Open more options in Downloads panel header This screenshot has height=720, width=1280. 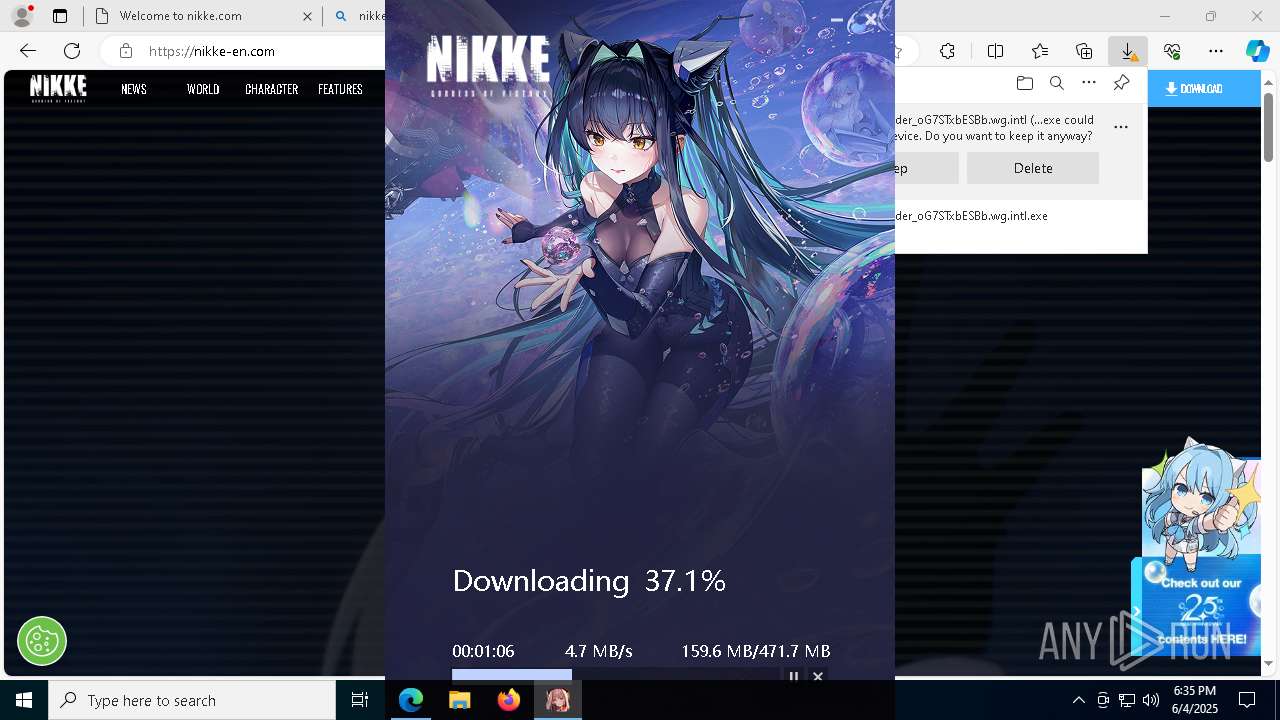click(x=1089, y=83)
